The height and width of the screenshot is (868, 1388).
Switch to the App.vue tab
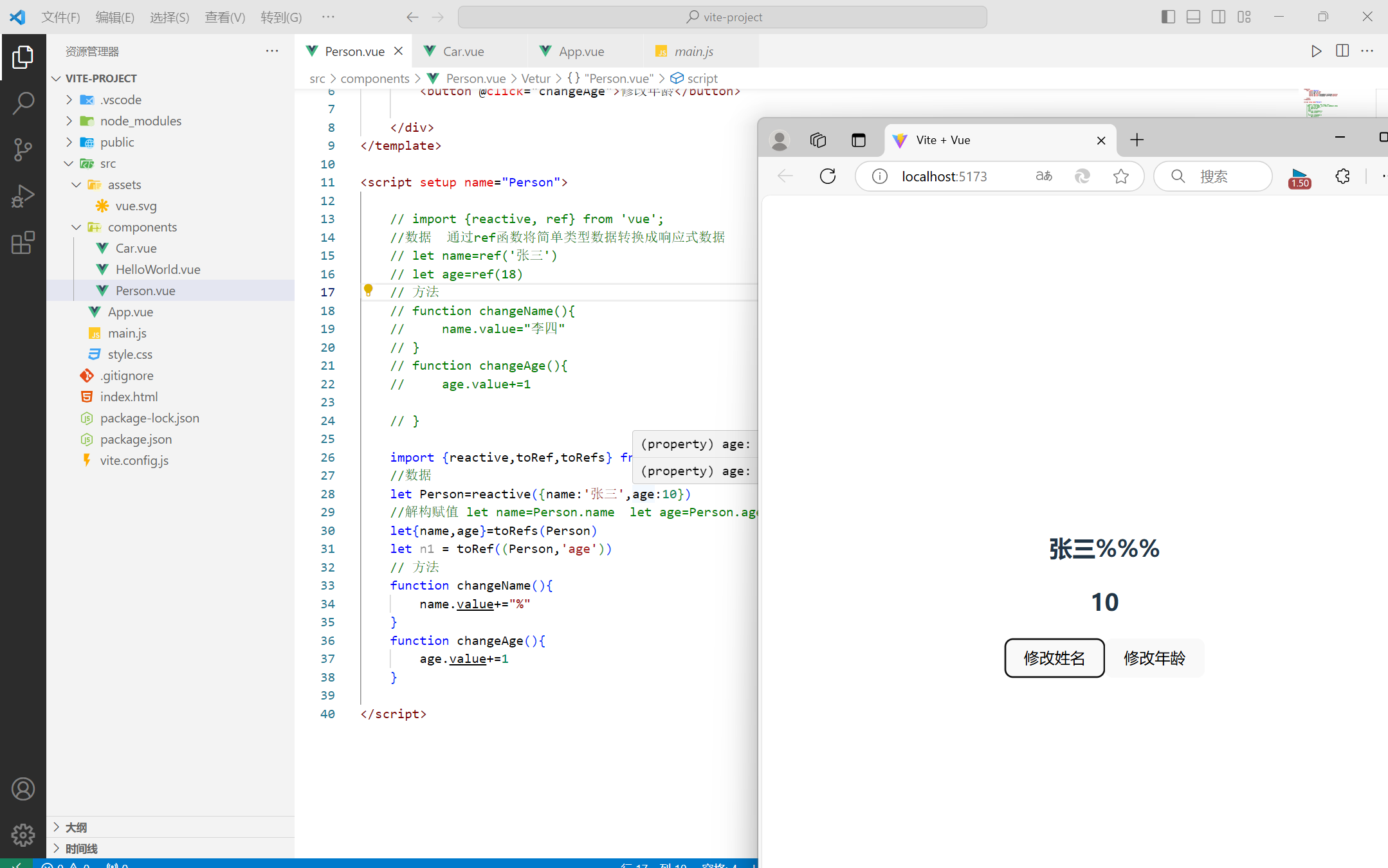[585, 51]
